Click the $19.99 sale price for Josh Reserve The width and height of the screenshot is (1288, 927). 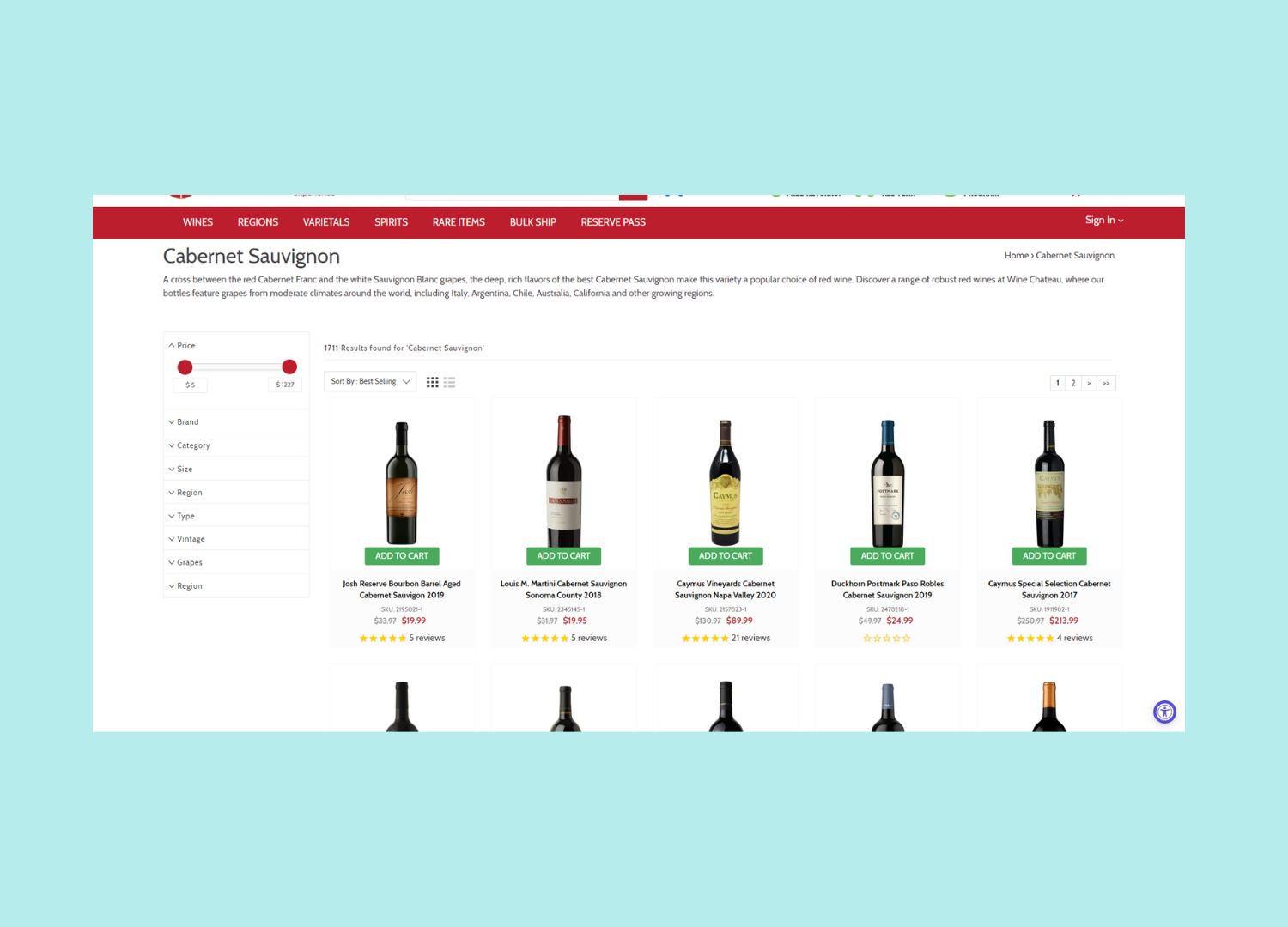414,621
